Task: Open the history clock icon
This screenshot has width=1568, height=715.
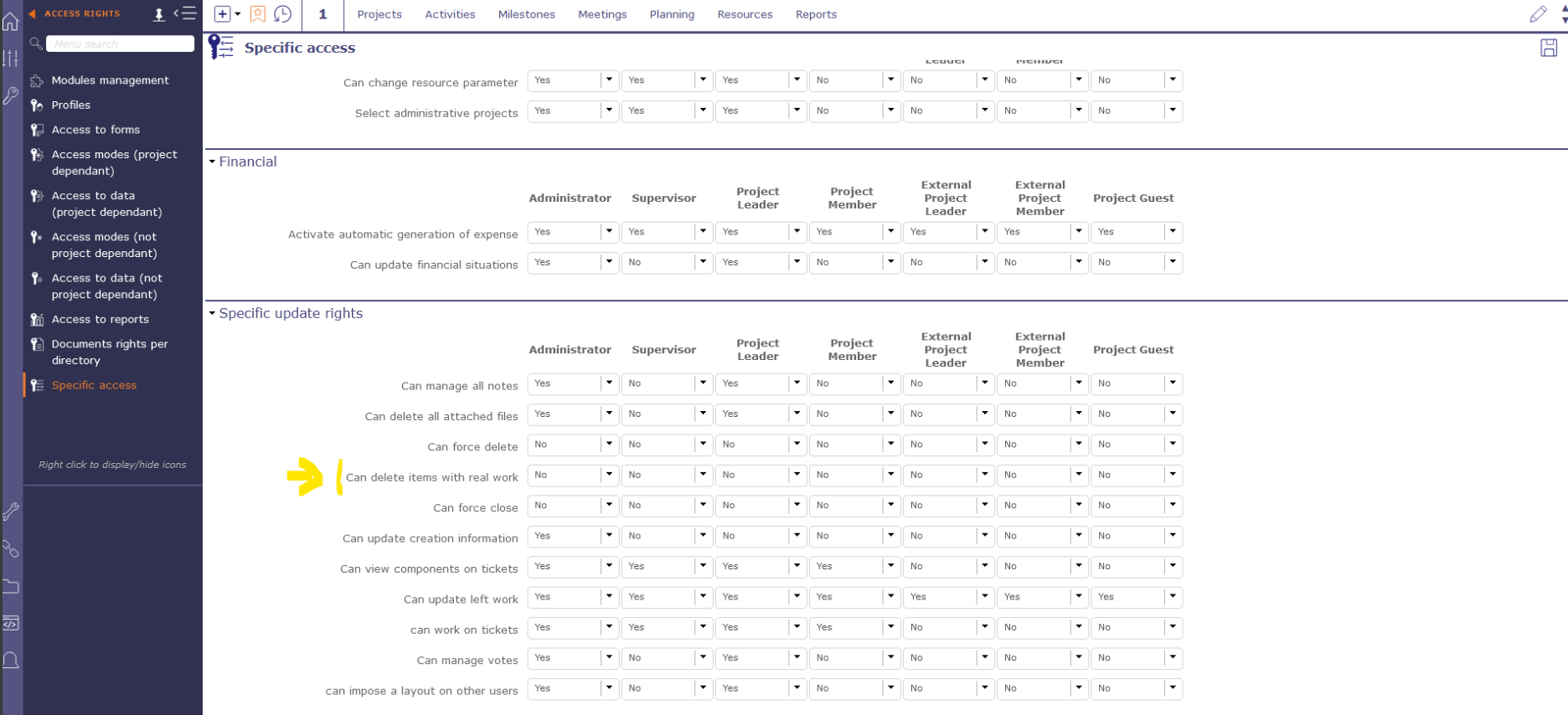Action: (x=283, y=14)
